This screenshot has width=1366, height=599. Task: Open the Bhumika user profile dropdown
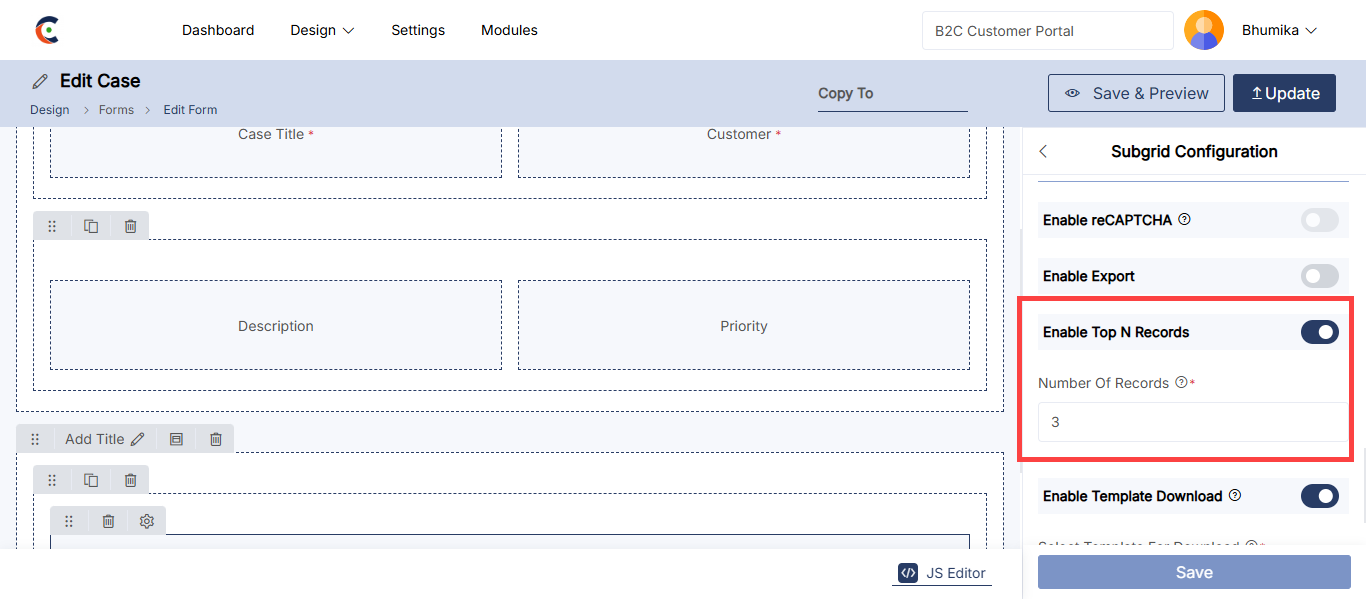(1279, 31)
